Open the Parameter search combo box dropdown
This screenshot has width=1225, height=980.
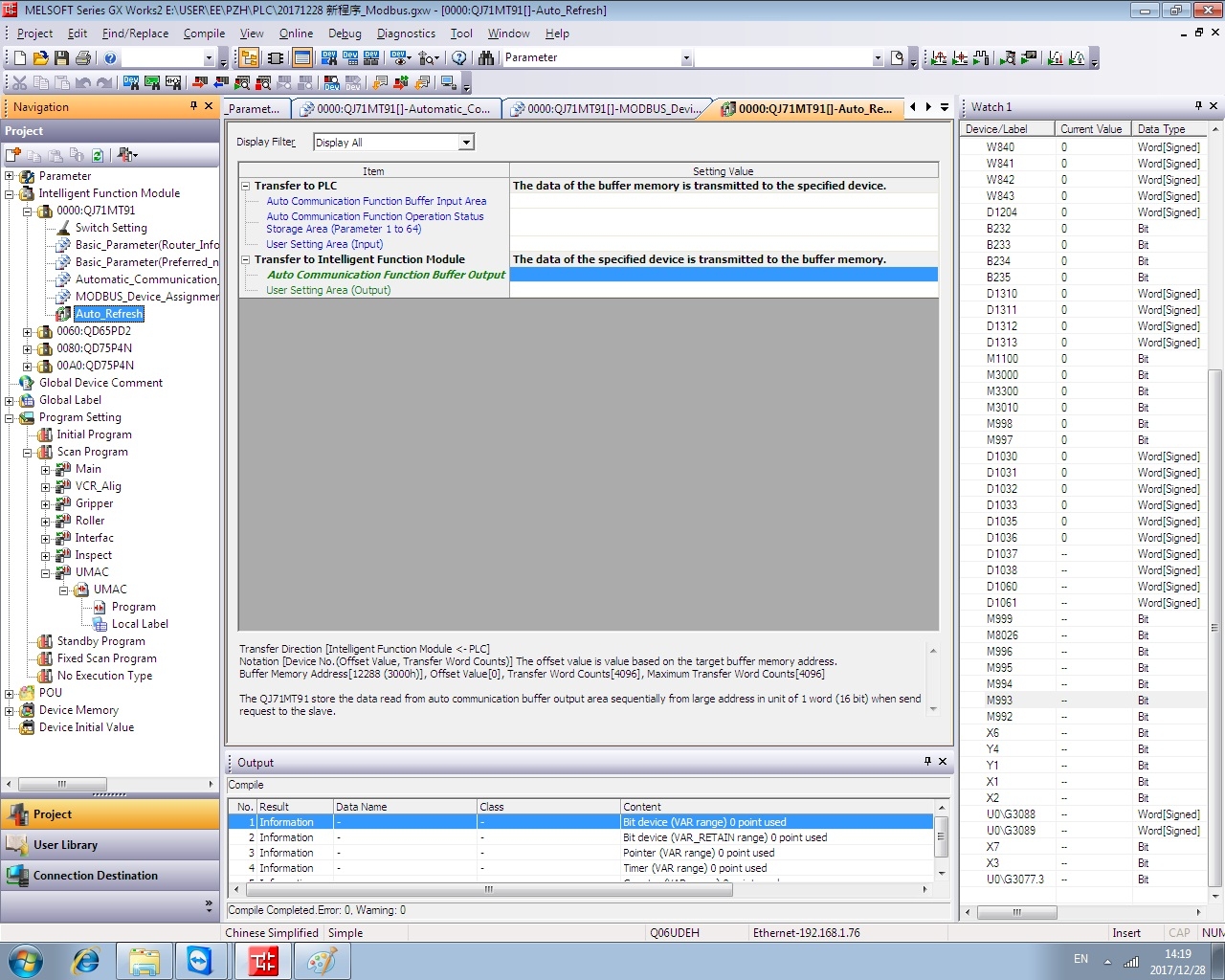tap(686, 58)
